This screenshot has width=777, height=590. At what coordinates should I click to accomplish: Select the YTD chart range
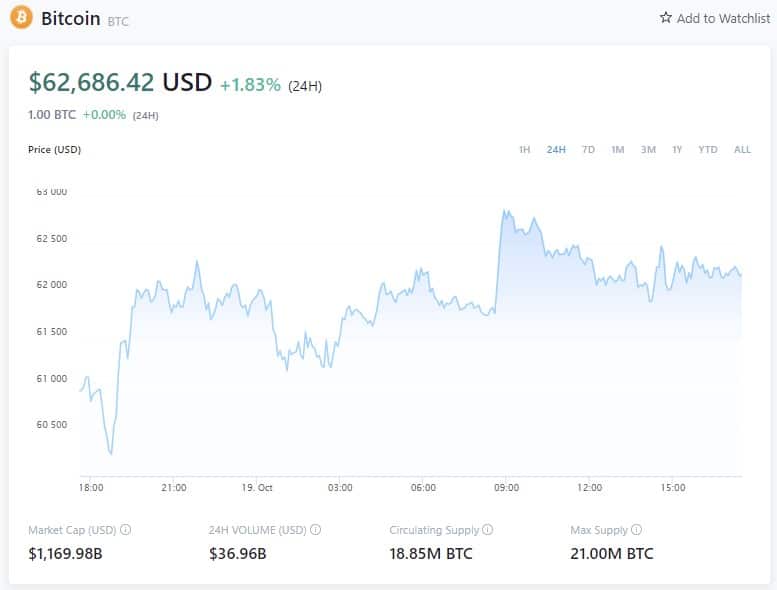[x=708, y=150]
